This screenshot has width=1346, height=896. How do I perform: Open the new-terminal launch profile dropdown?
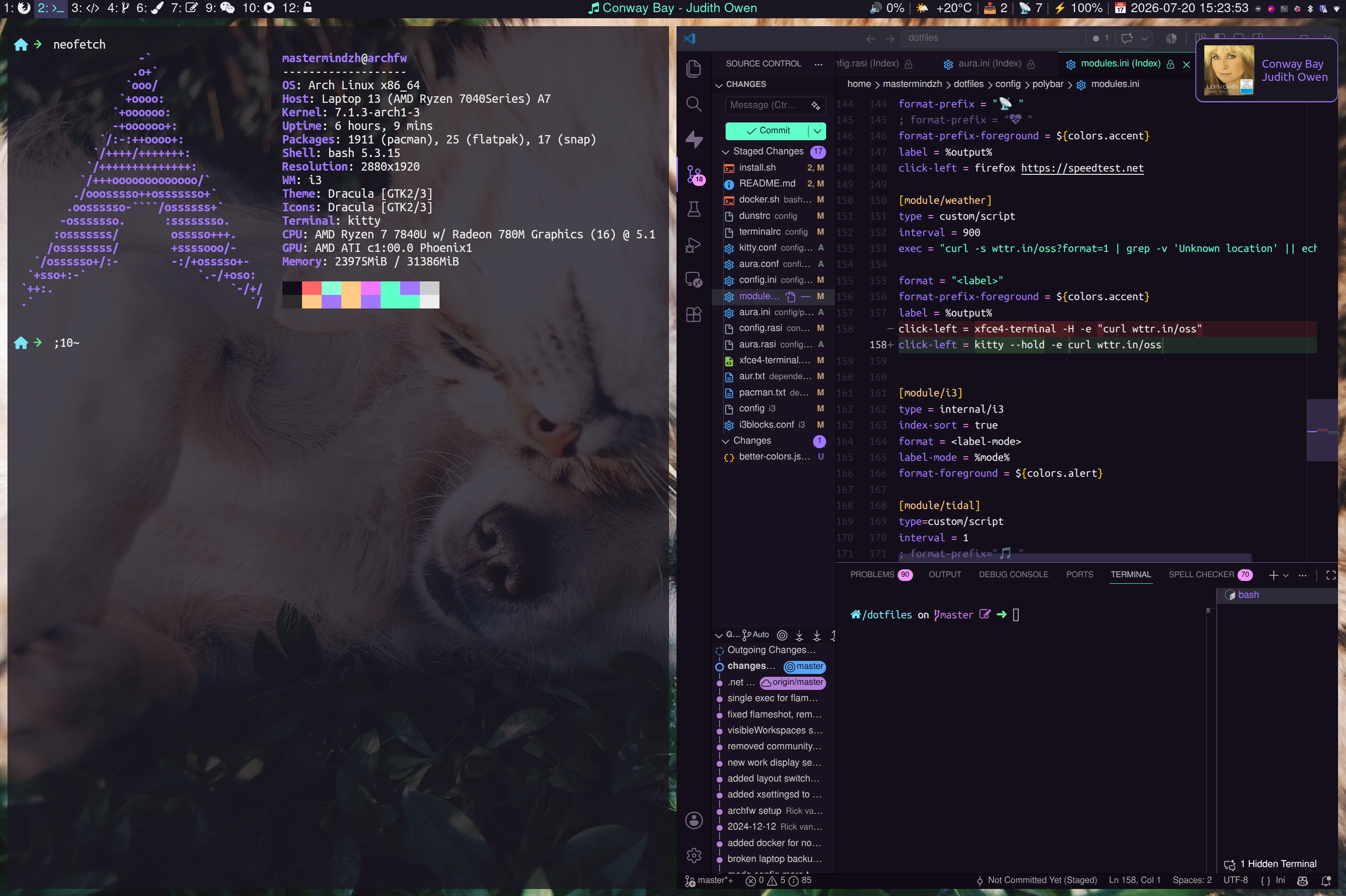click(x=1285, y=575)
